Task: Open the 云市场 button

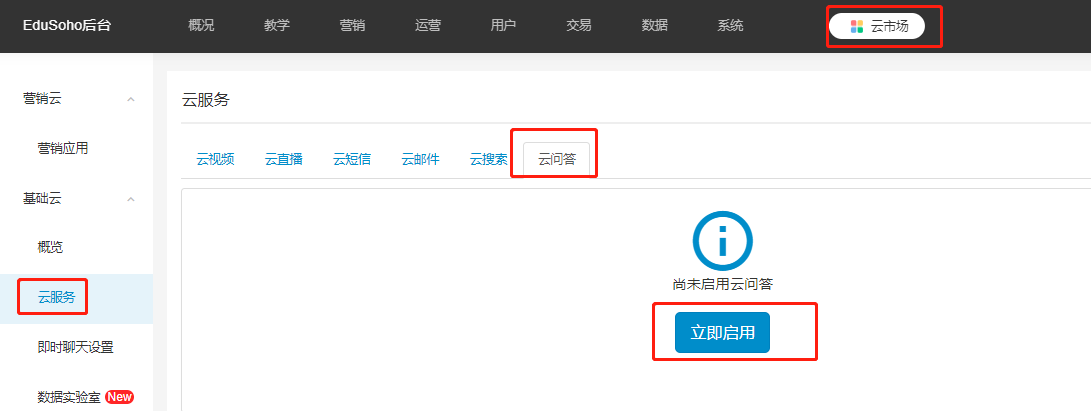Action: 877,27
